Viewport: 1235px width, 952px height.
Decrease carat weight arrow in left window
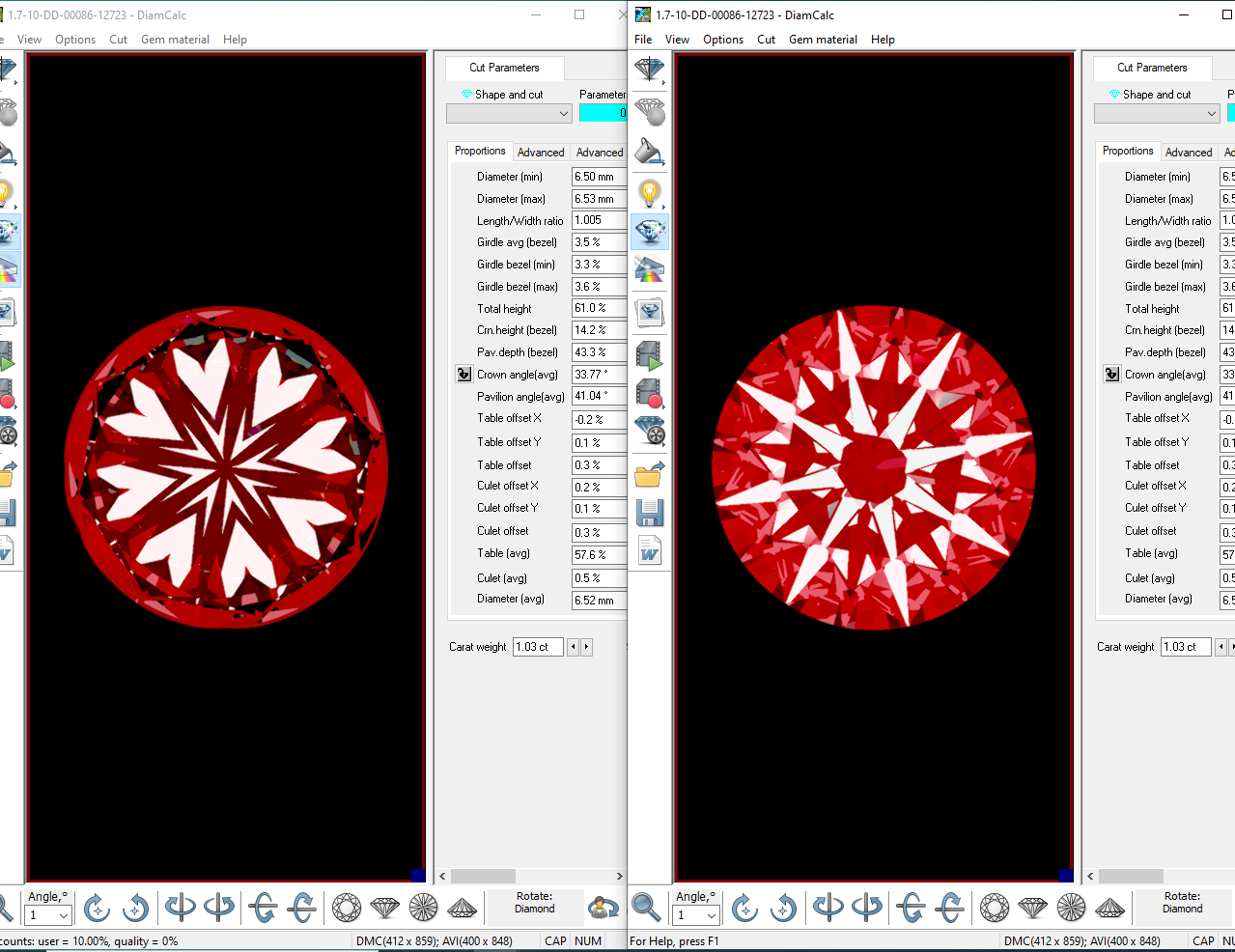[x=573, y=647]
